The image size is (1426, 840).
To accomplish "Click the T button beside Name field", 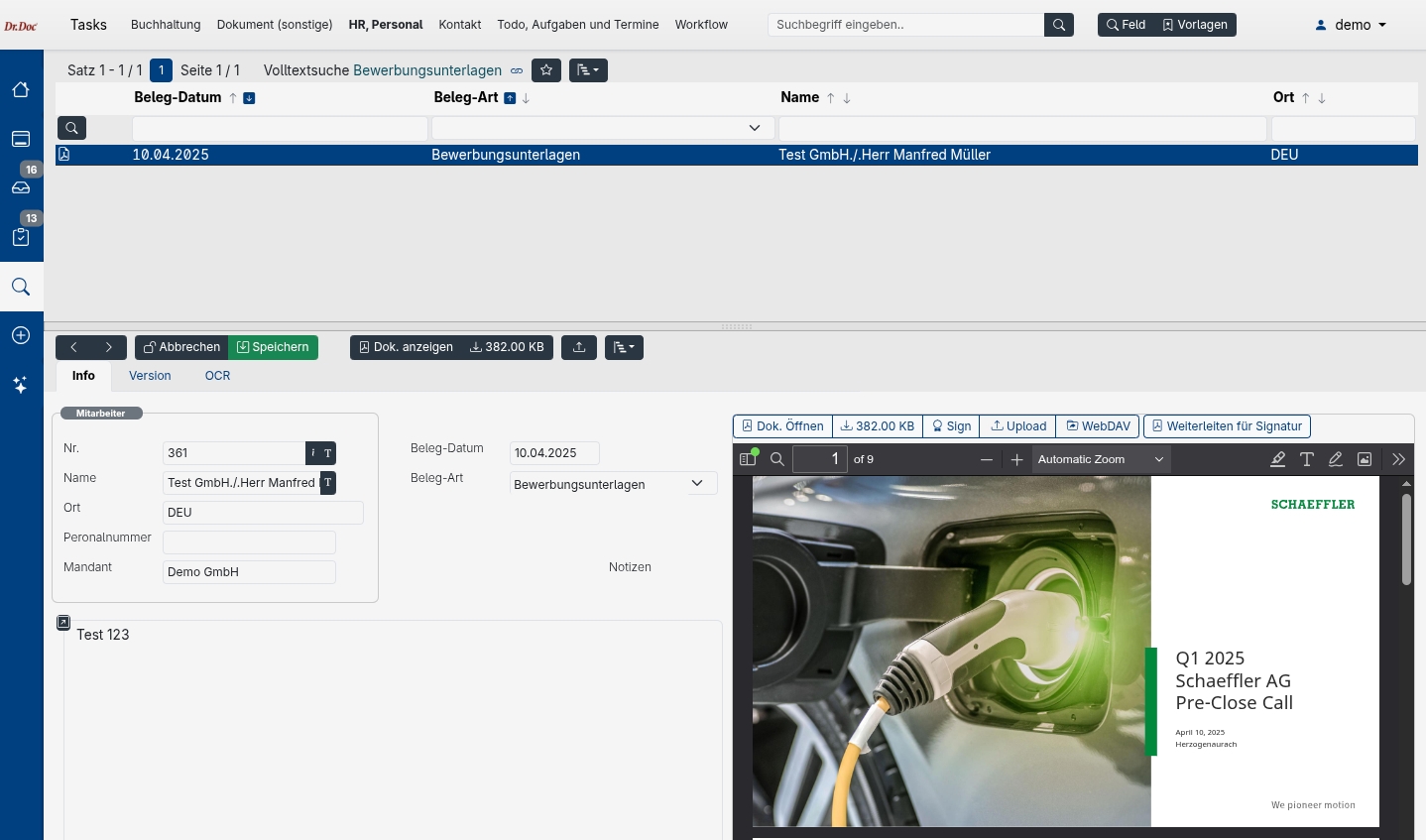I will [328, 483].
